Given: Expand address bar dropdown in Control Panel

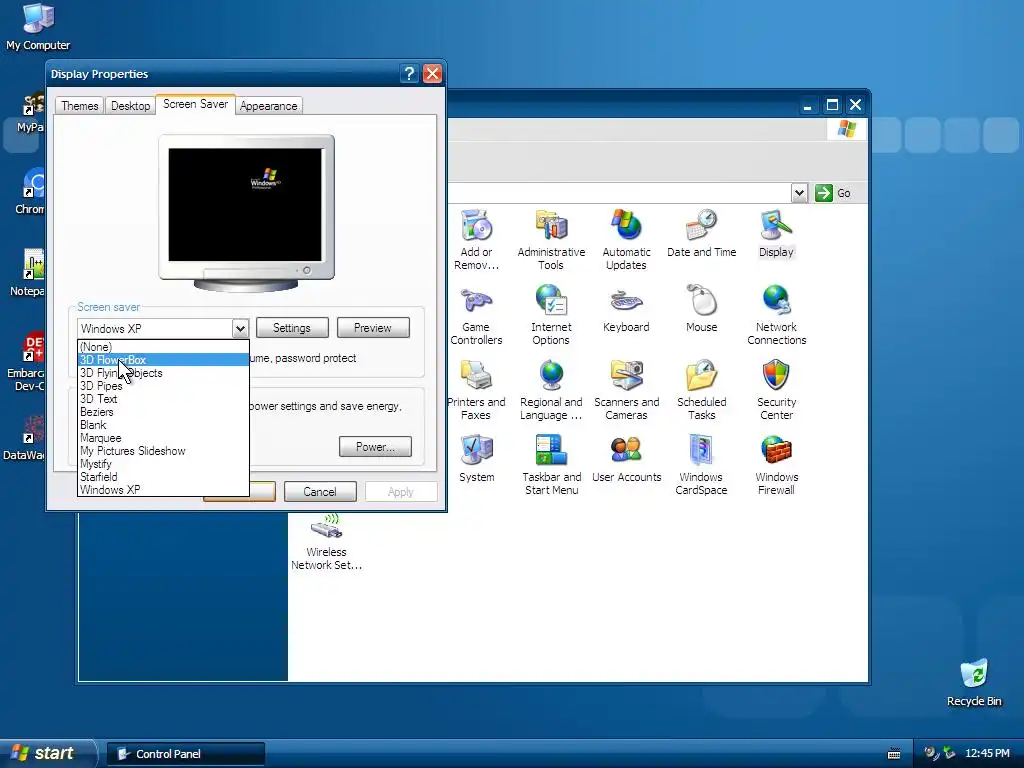Looking at the screenshot, I should click(799, 193).
